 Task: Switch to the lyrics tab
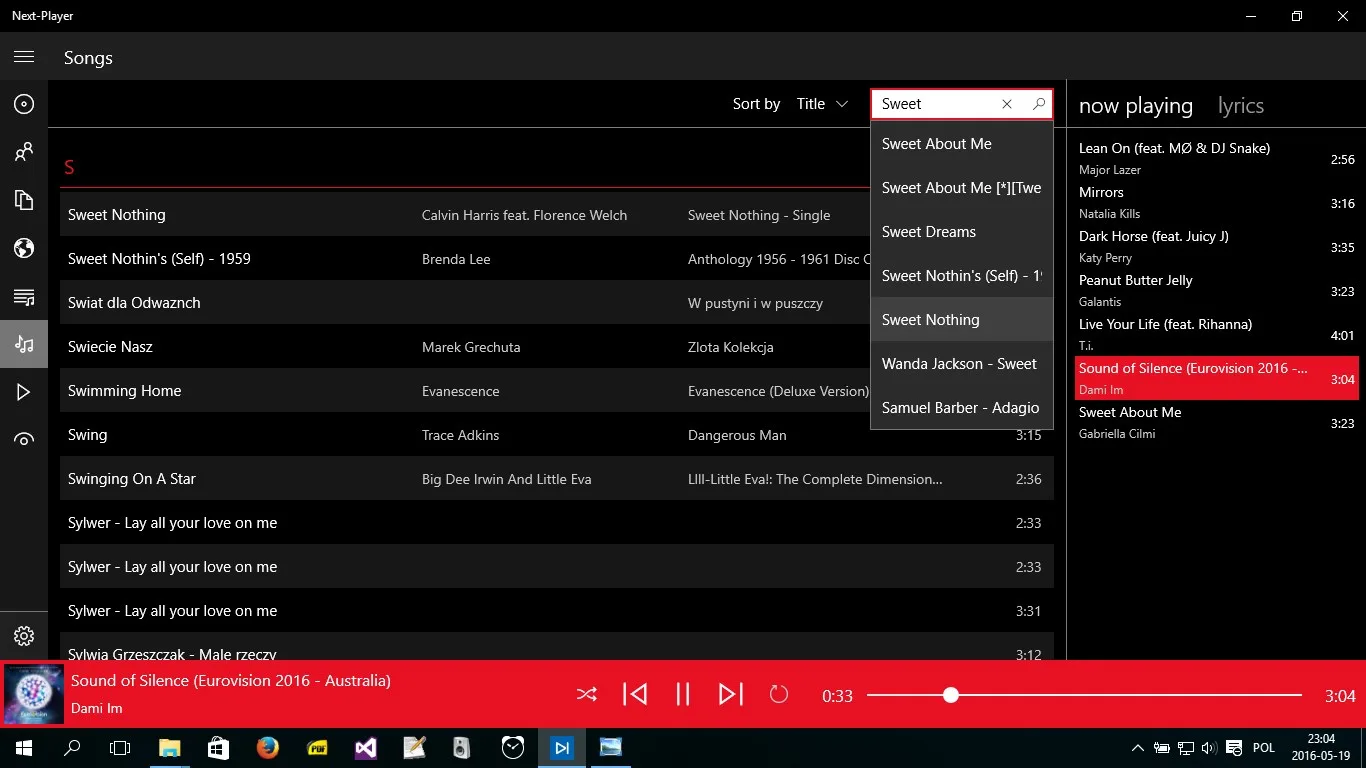click(x=1241, y=106)
